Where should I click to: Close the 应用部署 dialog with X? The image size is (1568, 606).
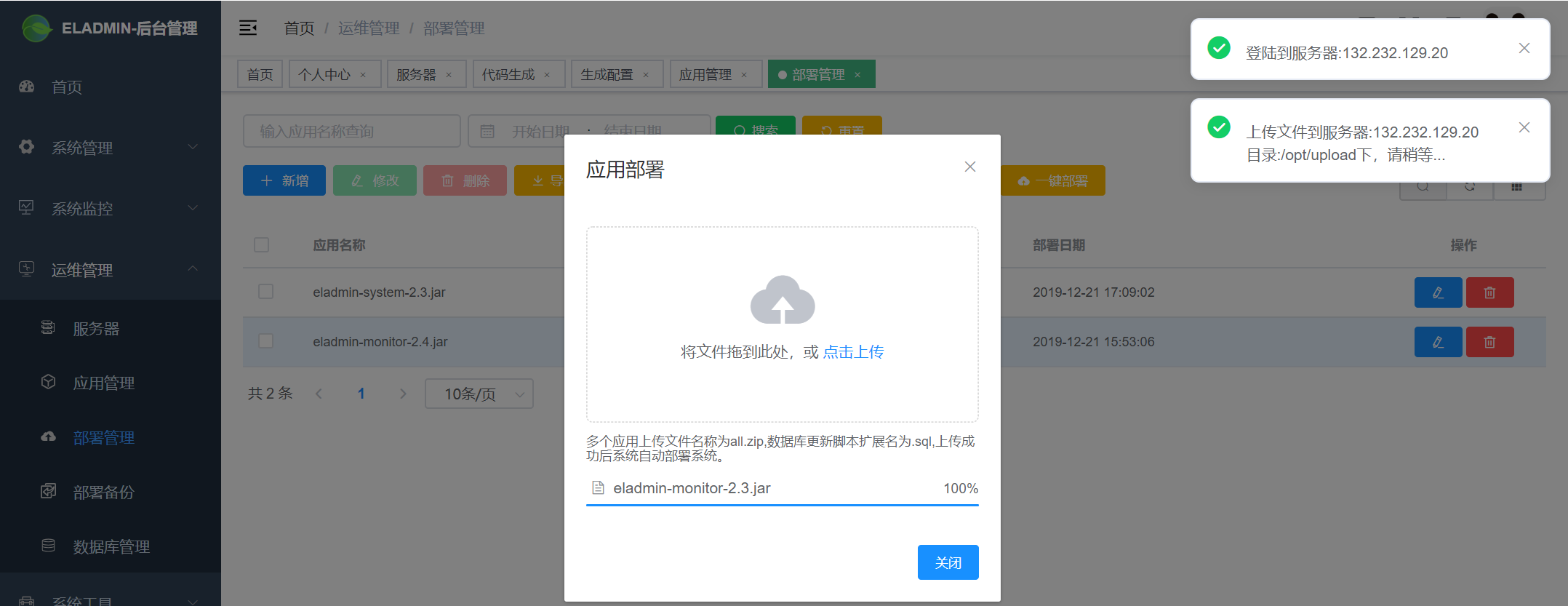(x=969, y=167)
